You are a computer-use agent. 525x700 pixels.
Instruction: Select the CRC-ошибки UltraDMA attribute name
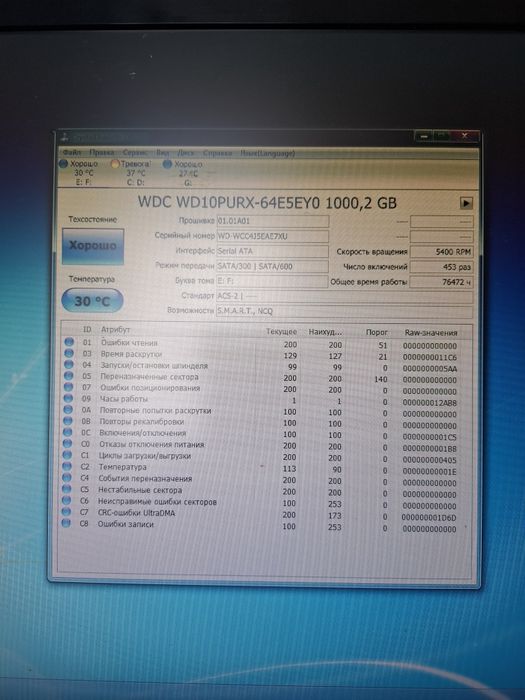click(136, 513)
